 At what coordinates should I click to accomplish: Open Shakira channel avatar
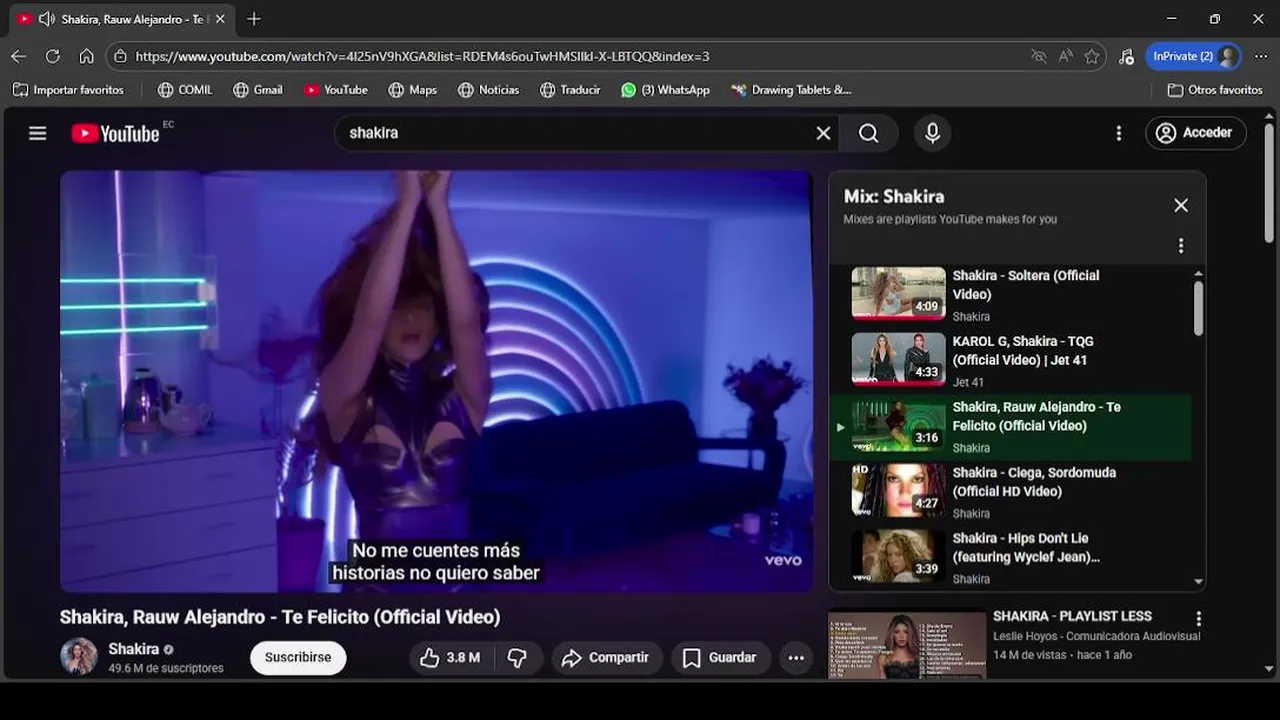(x=79, y=657)
